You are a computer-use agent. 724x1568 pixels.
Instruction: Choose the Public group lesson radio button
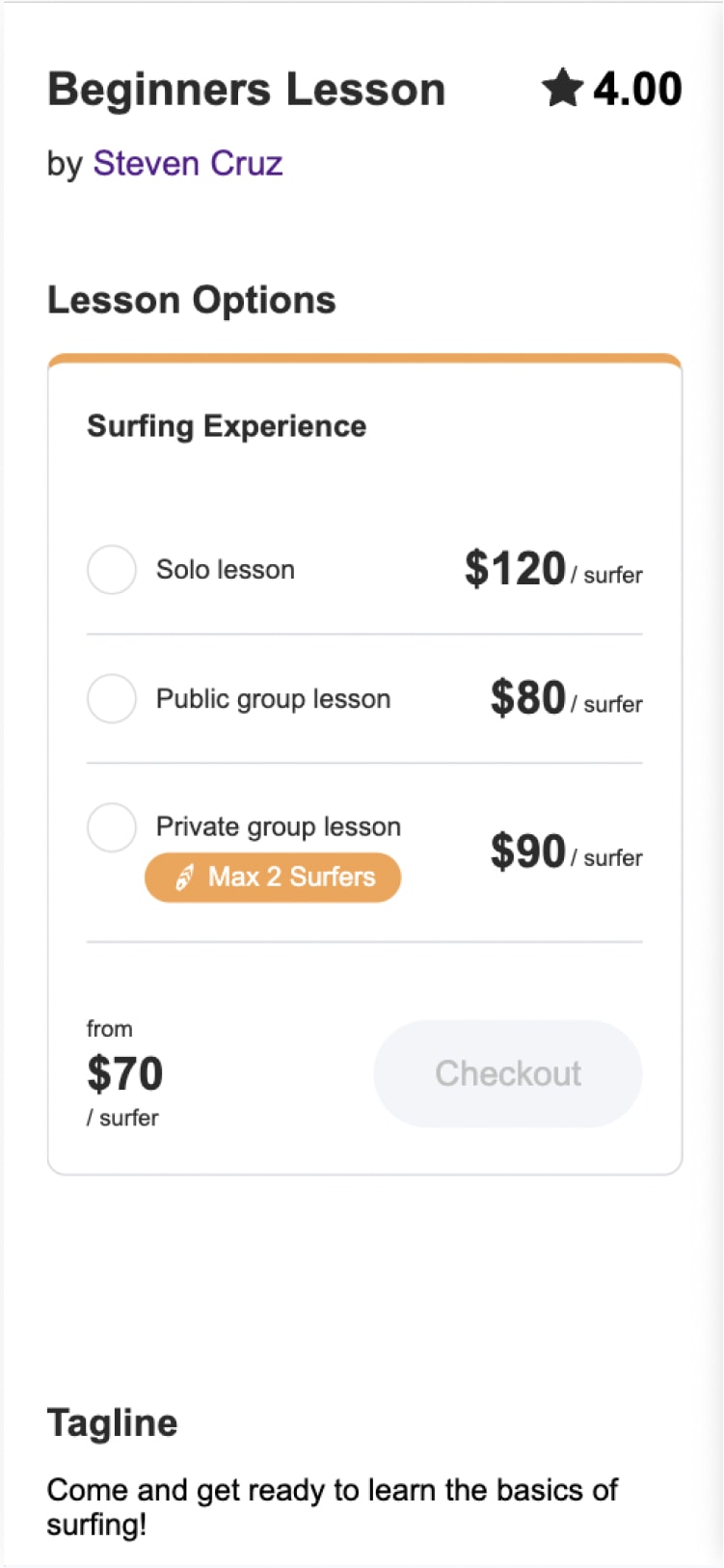pos(112,698)
